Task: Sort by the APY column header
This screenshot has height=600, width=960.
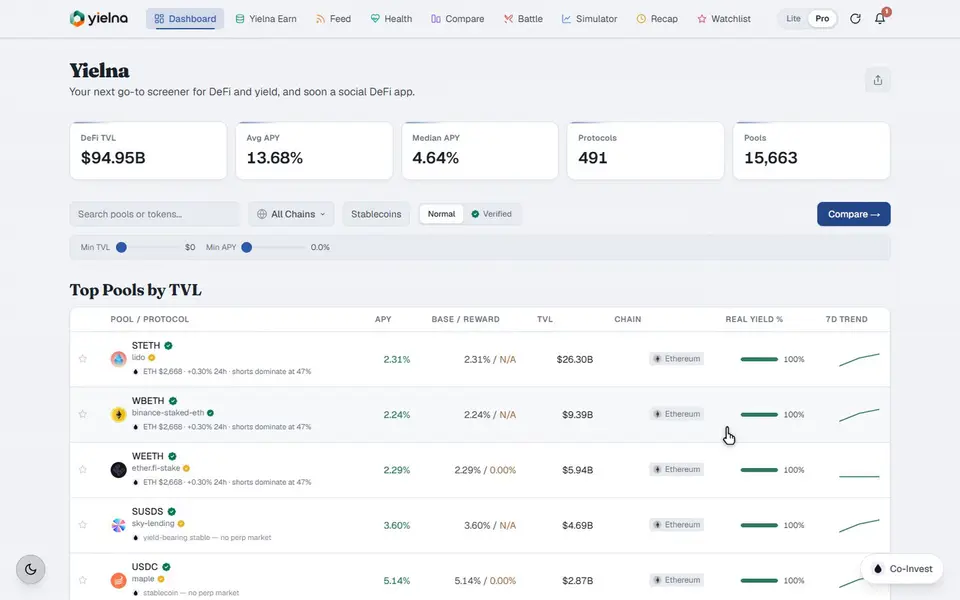Action: 383,319
